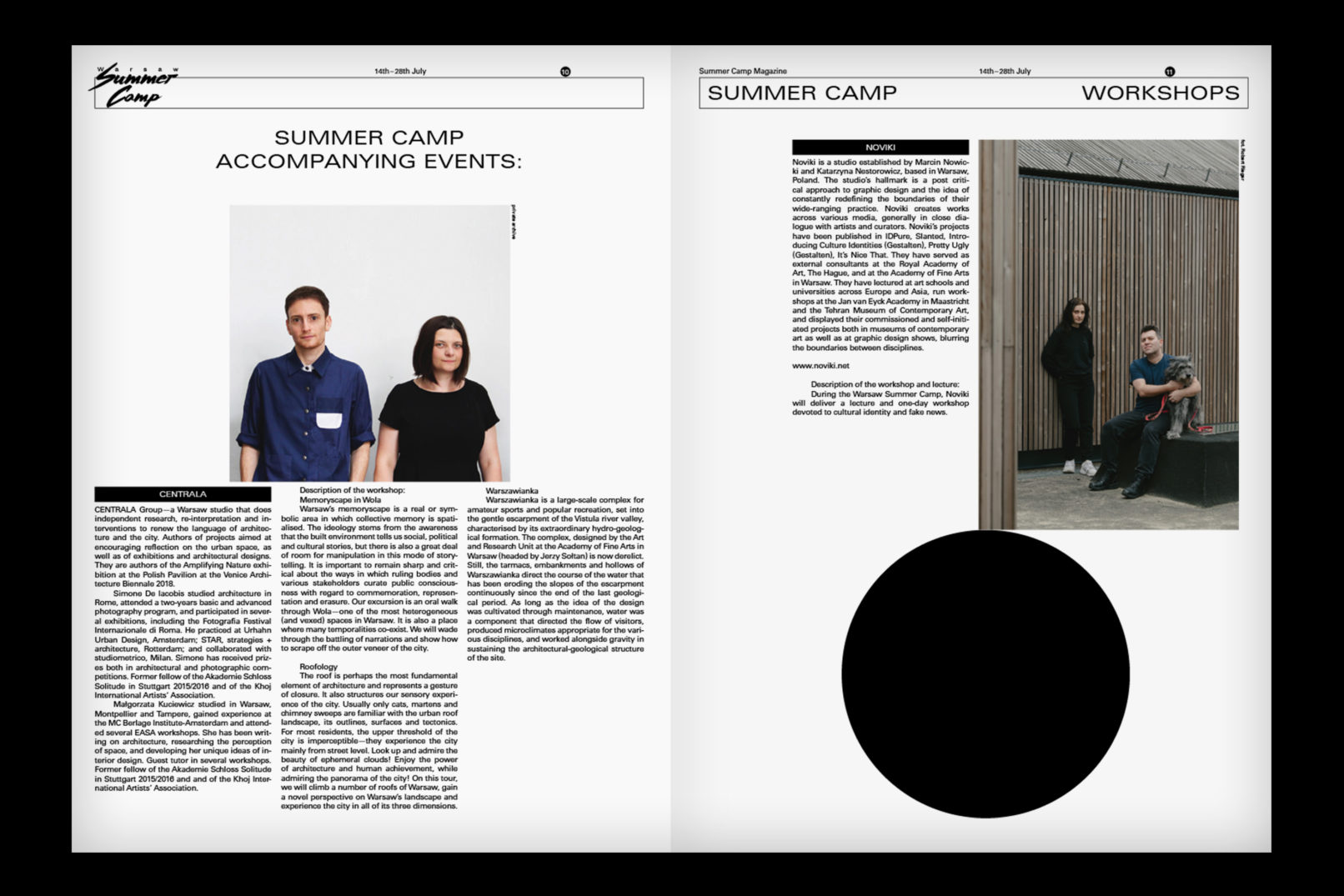This screenshot has height=896, width=1344.
Task: Click '14th–28th July' date on left page
Action: (400, 71)
